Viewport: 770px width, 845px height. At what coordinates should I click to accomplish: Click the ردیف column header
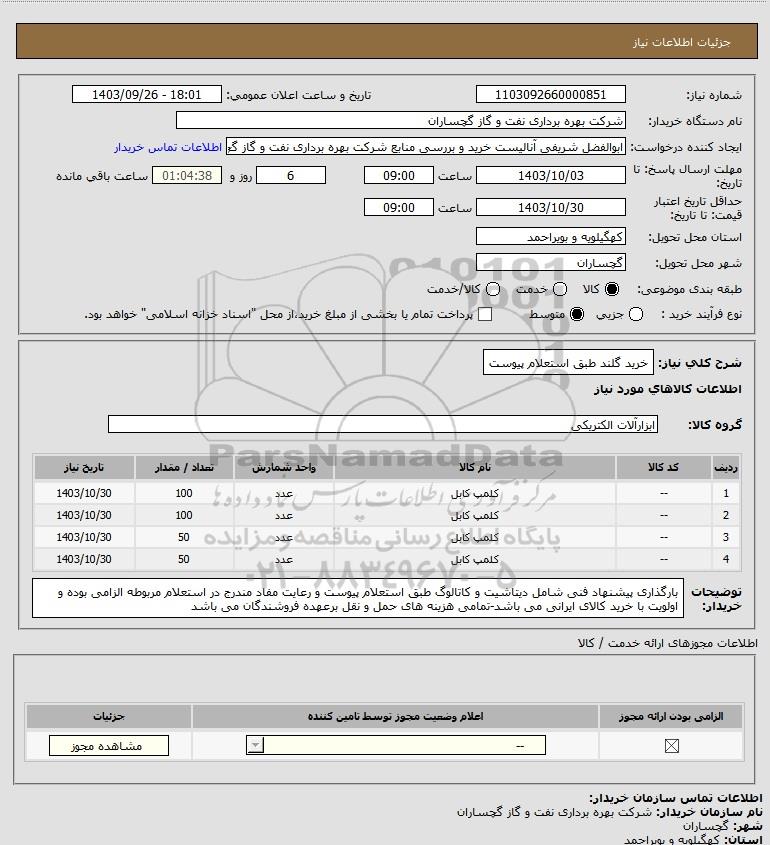726,467
